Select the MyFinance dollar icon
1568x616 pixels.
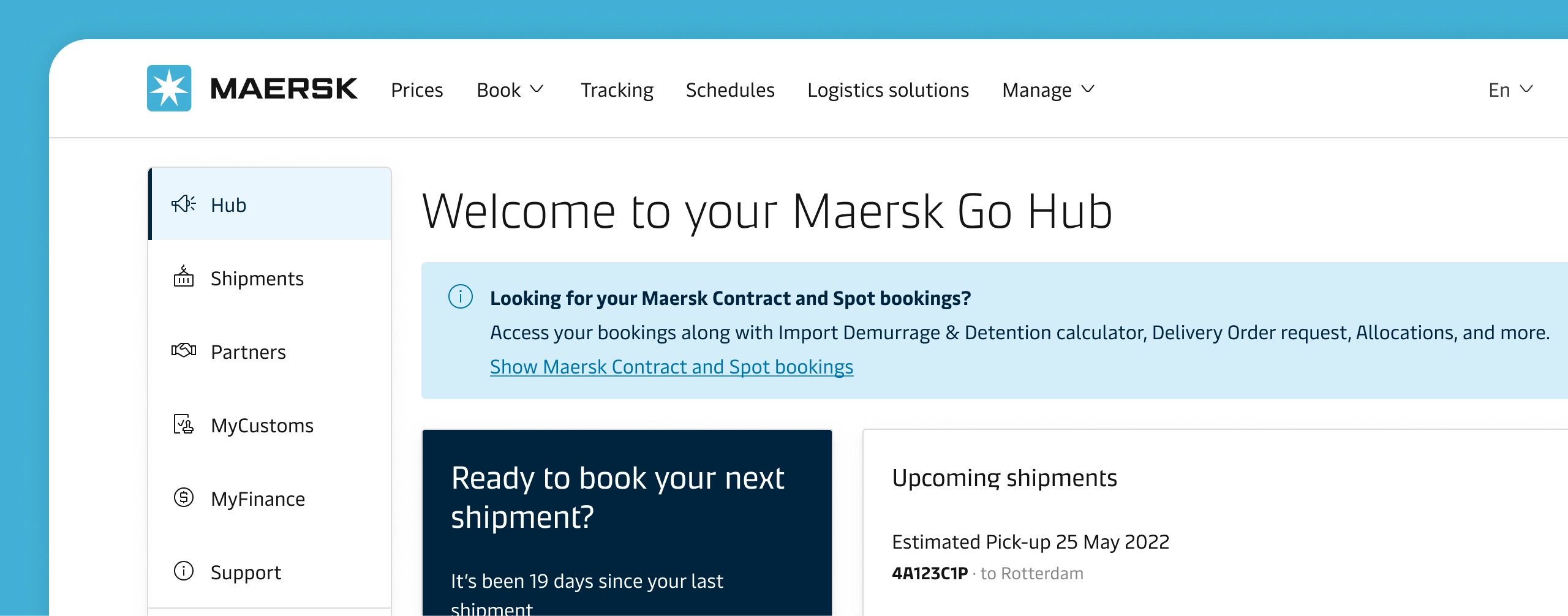click(183, 498)
